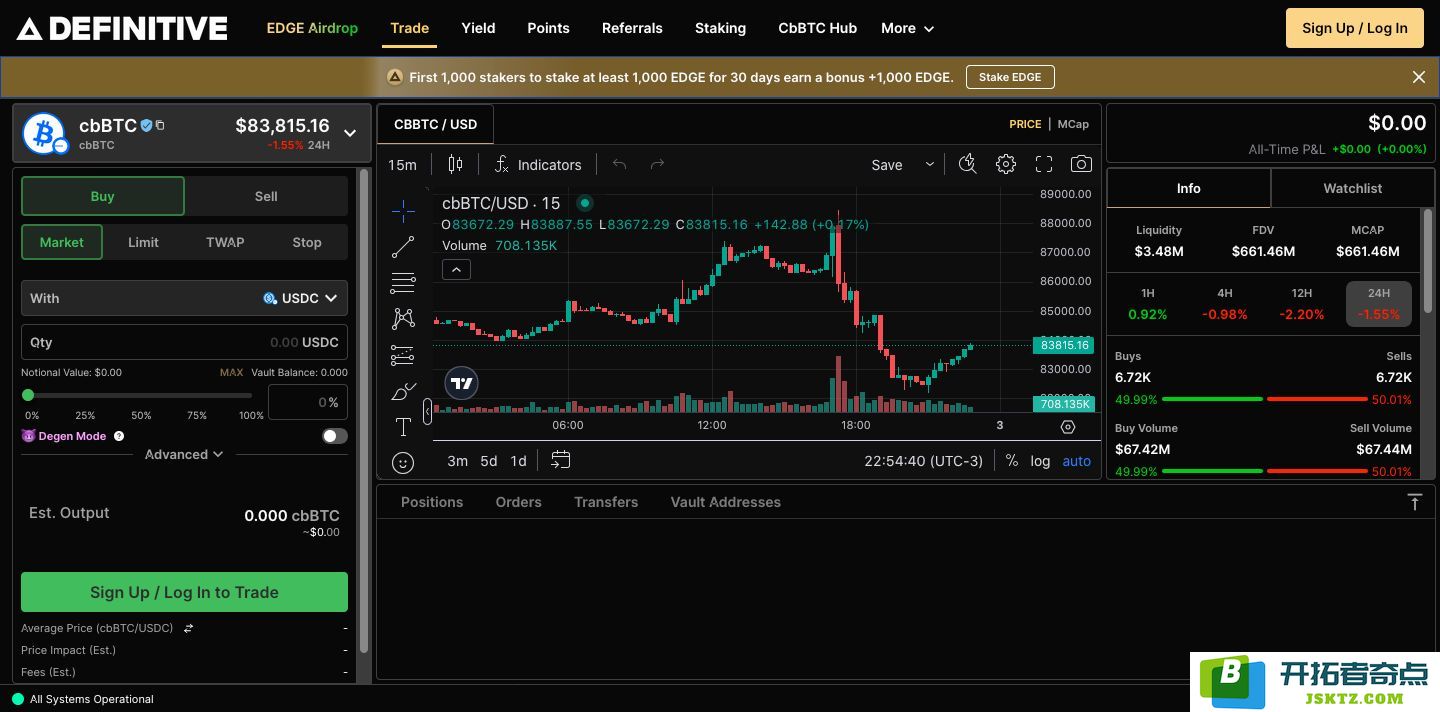
Task: Select the forecasting and measurement tool
Action: coord(403,355)
